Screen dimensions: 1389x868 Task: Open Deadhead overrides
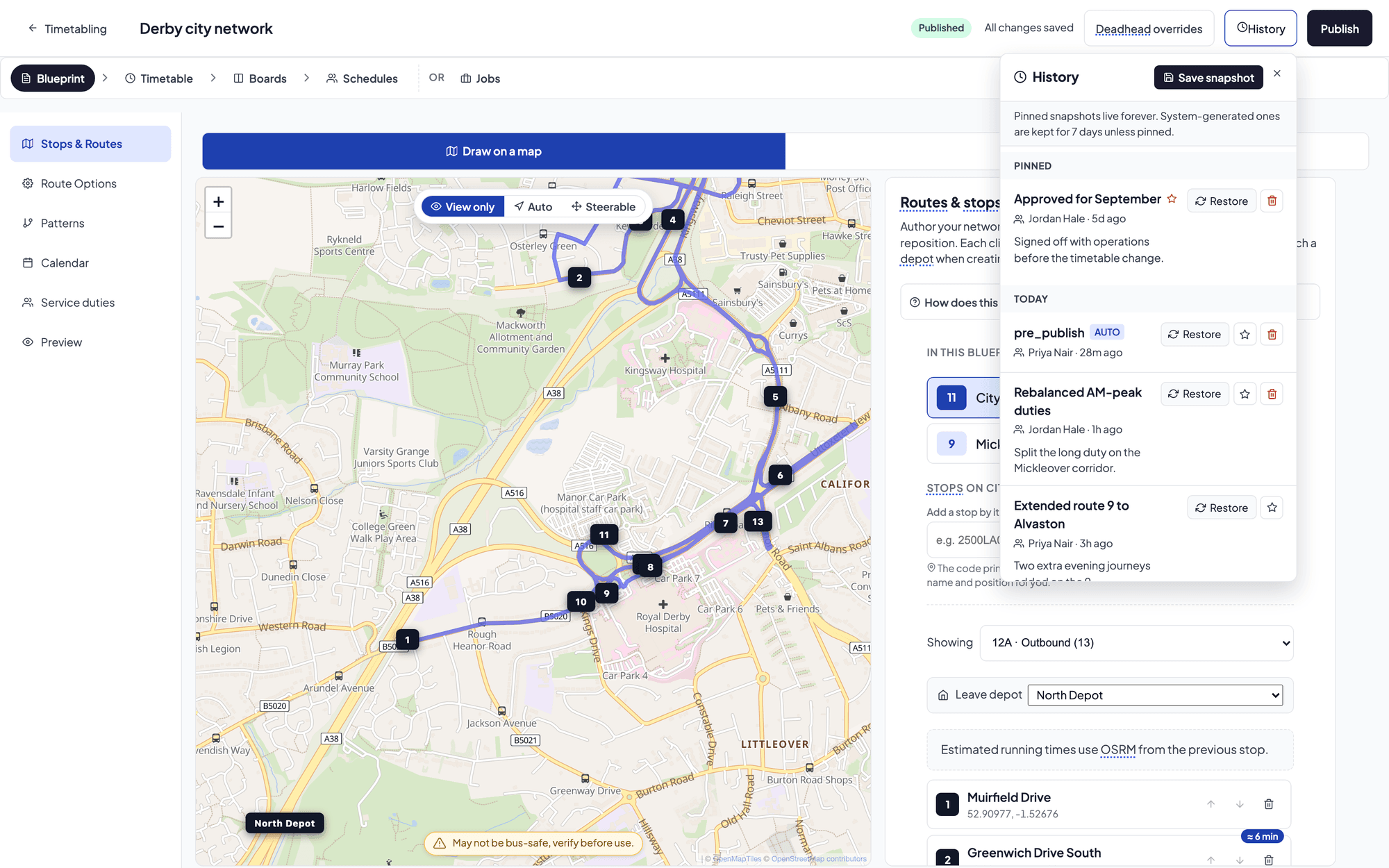(1149, 28)
